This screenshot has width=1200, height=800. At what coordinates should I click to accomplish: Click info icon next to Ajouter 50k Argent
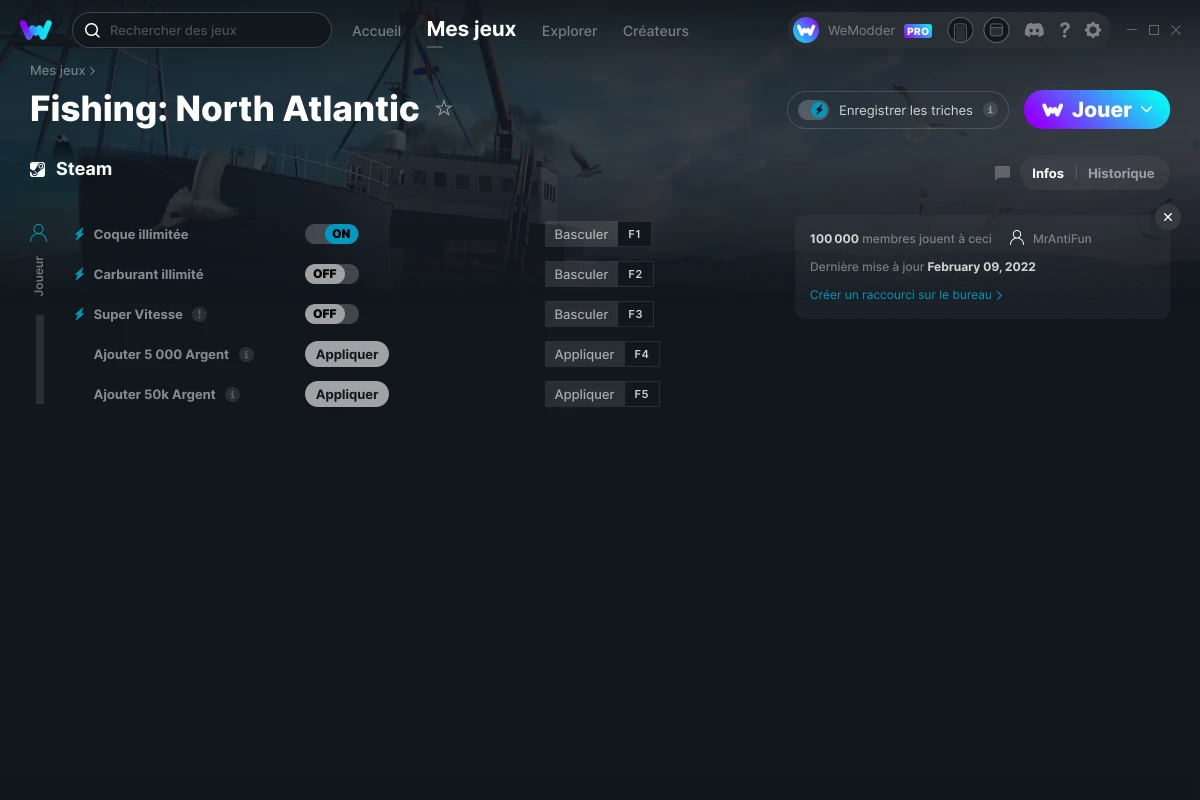(x=232, y=394)
